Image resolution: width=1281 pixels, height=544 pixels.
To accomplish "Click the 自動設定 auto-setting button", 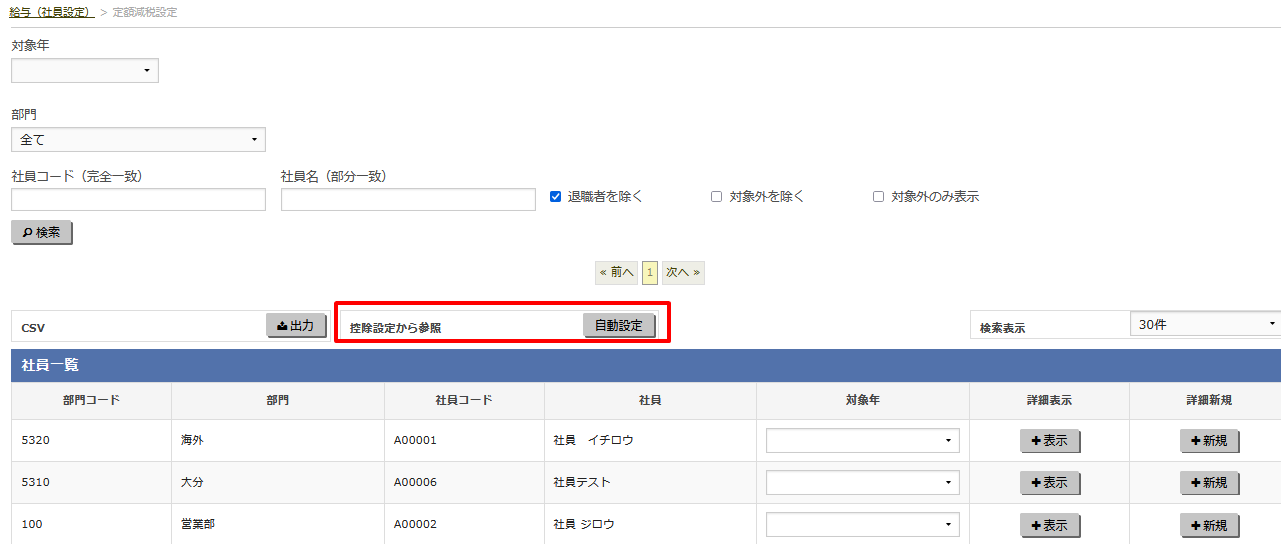I will [x=619, y=326].
